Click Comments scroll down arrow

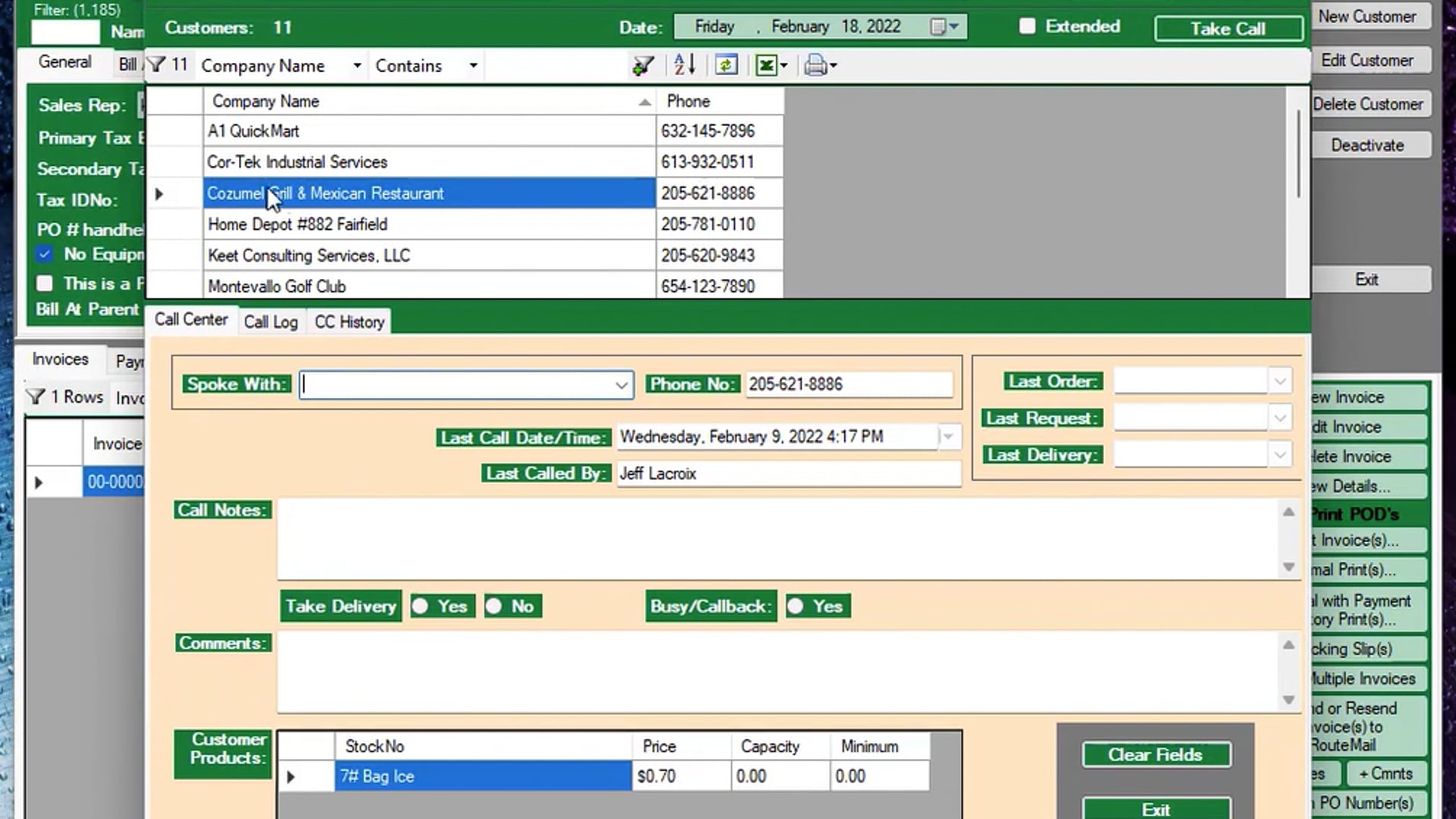click(1288, 699)
